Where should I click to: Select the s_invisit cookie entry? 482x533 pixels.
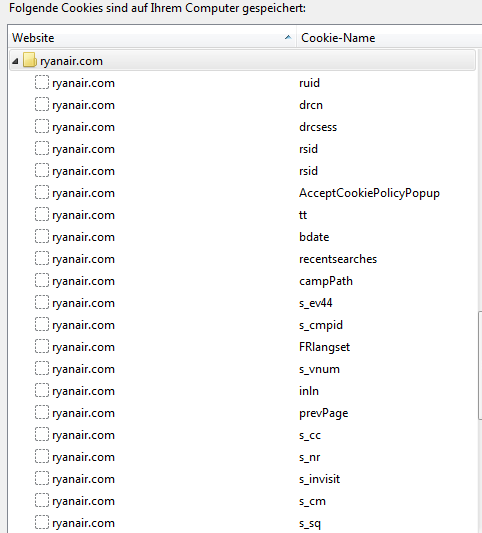coord(242,479)
